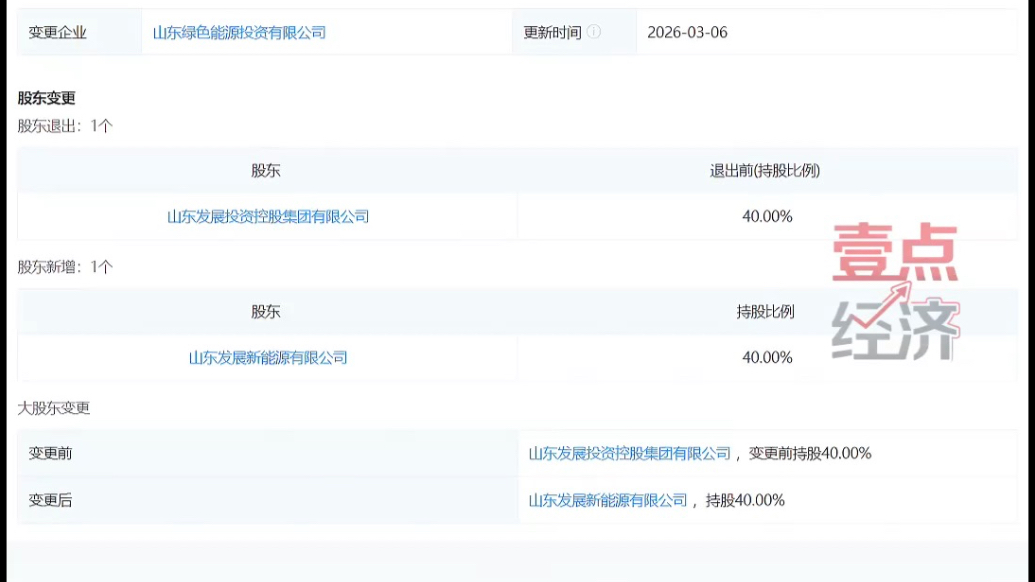Open the 山东发展投资控股集团有限公司 link in the exit table

click(x=268, y=216)
